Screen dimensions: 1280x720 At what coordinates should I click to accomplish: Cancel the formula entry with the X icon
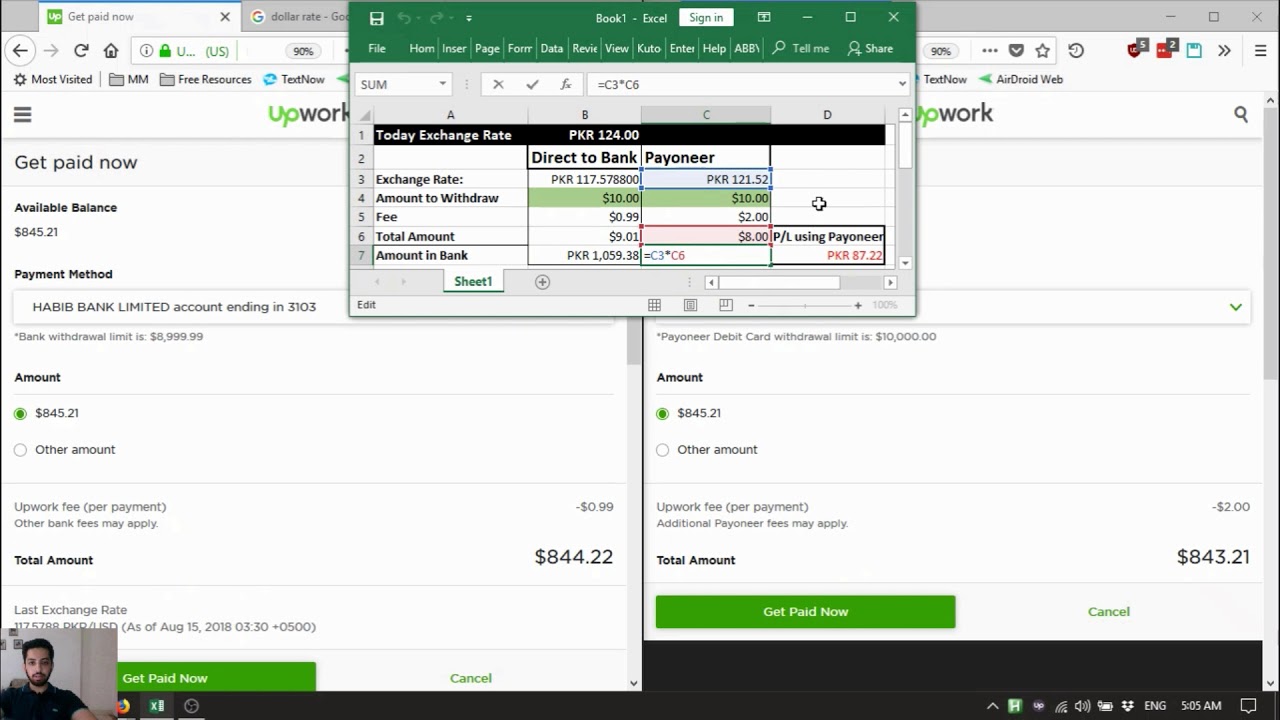(498, 85)
